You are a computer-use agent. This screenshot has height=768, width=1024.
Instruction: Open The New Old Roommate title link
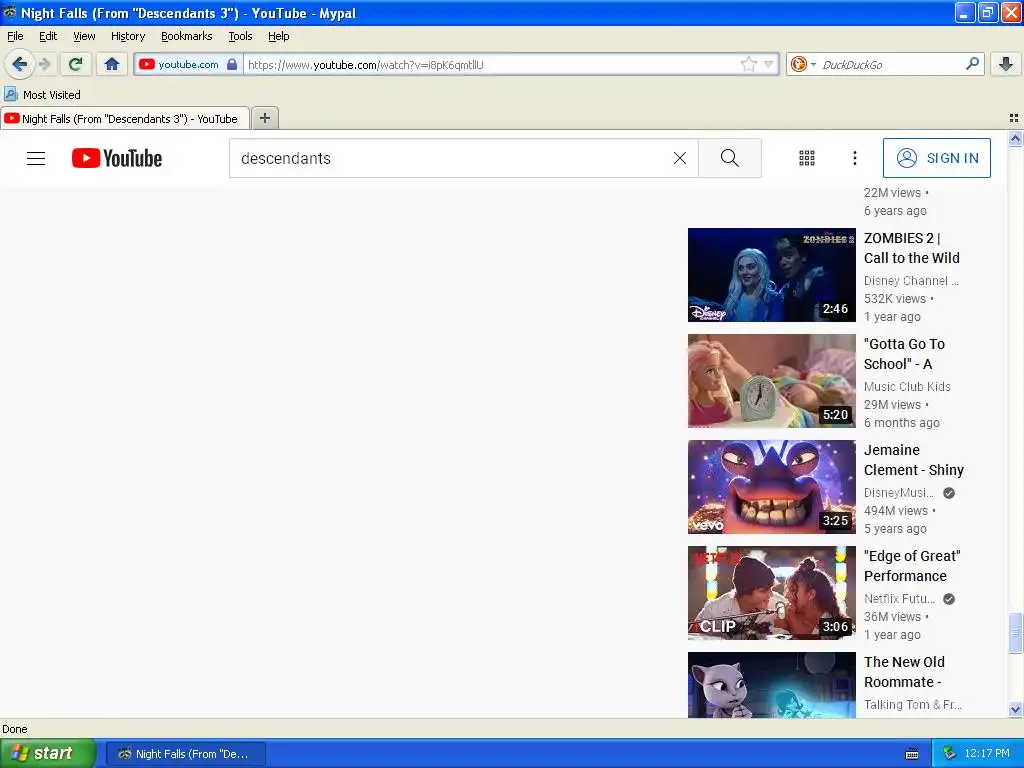904,671
